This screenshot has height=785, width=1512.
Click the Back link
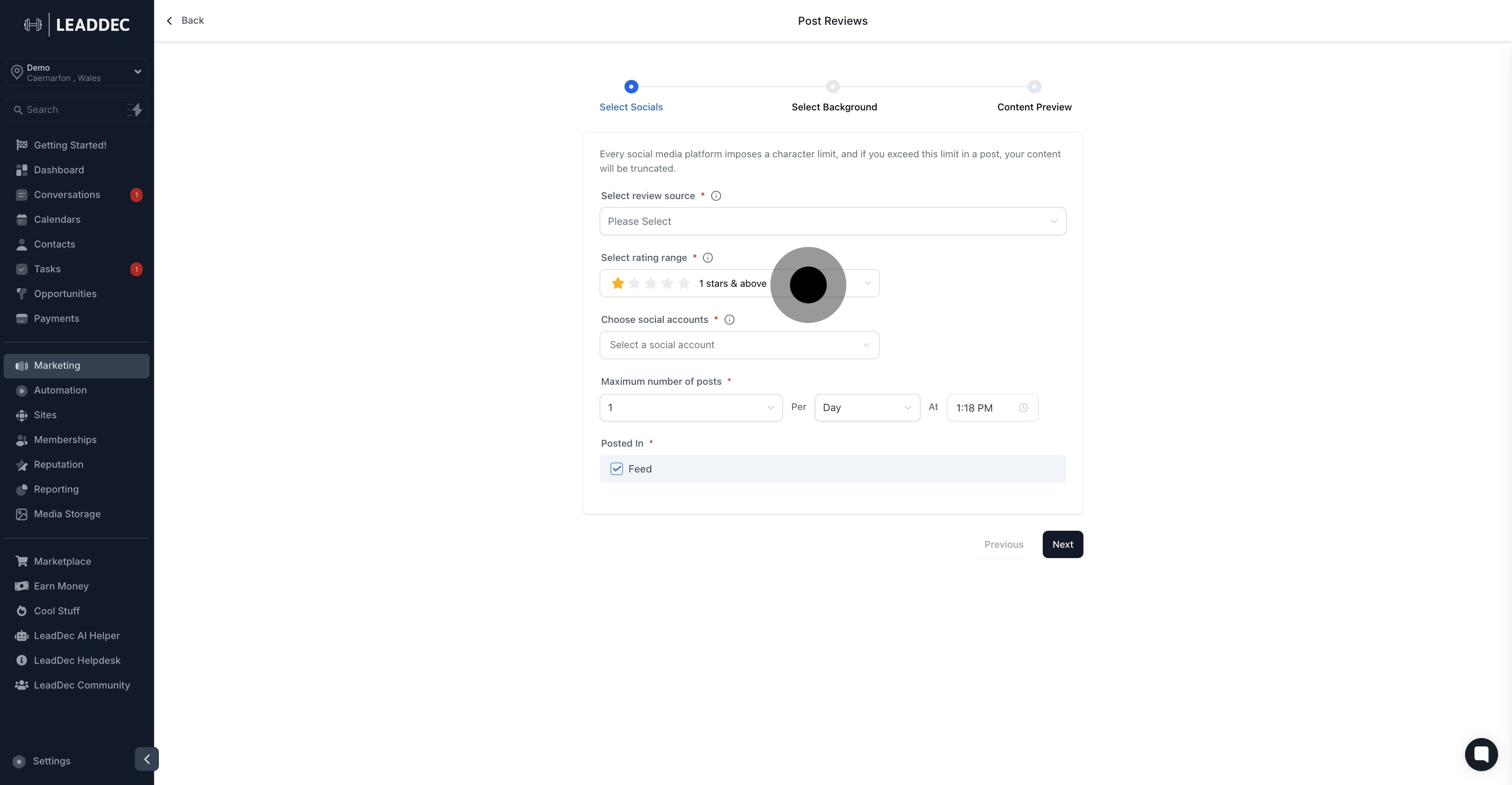186,21
